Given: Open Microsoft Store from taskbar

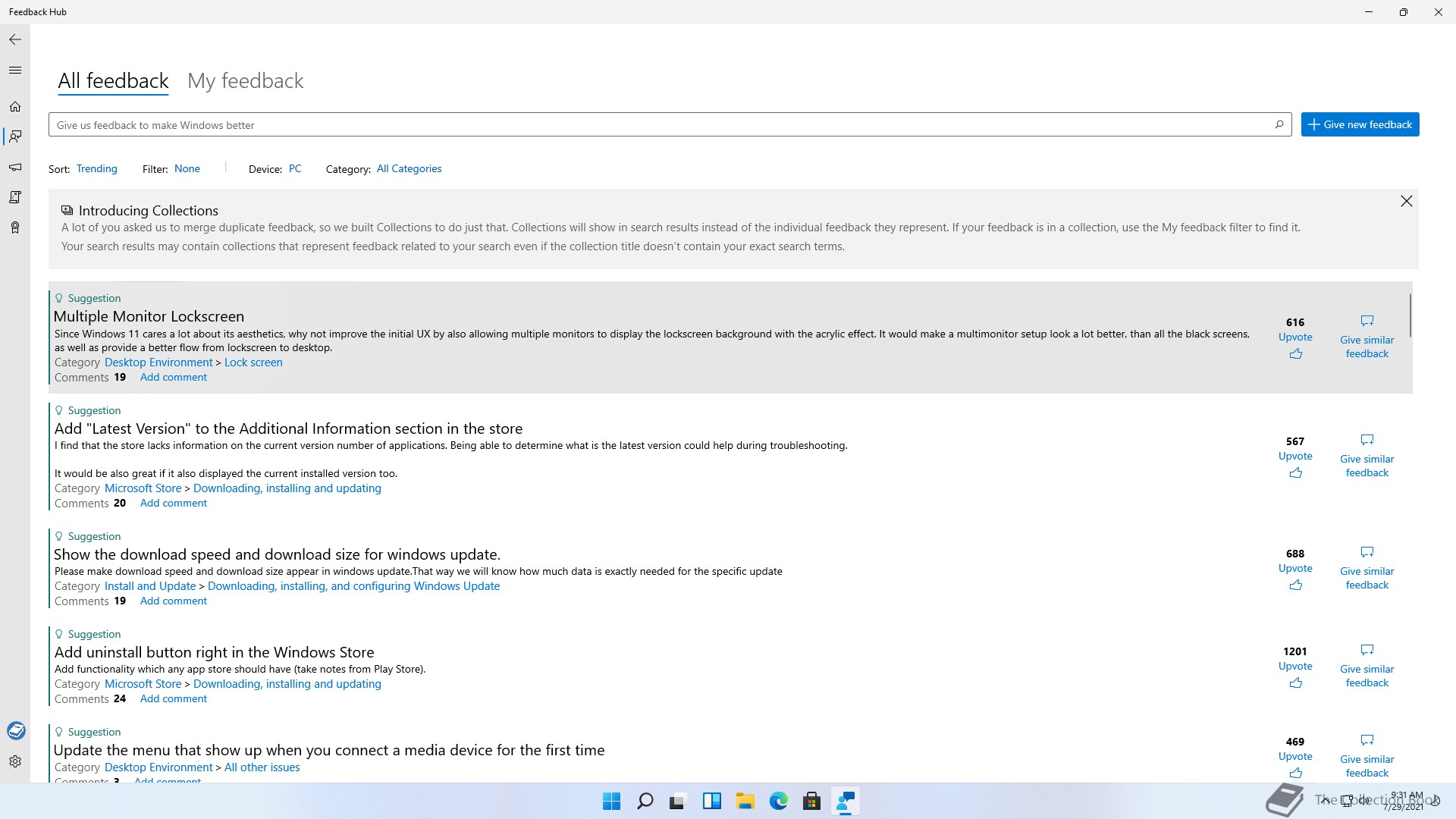Looking at the screenshot, I should click(x=812, y=801).
